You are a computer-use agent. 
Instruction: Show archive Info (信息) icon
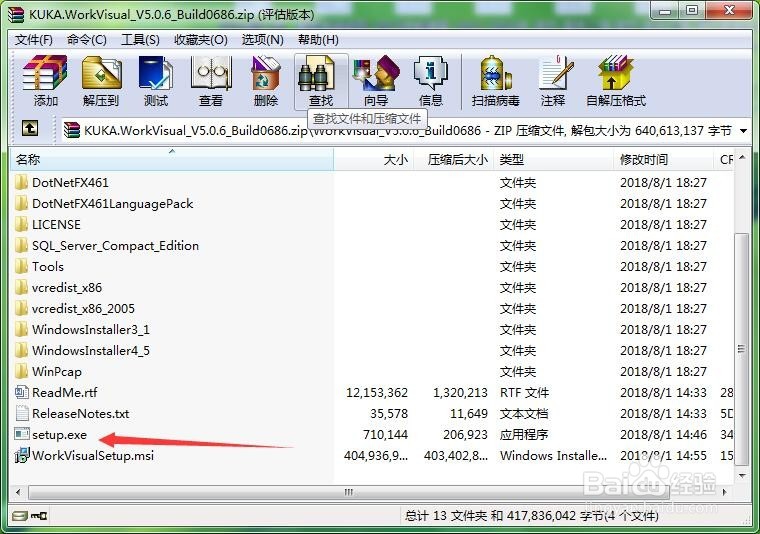click(x=430, y=73)
